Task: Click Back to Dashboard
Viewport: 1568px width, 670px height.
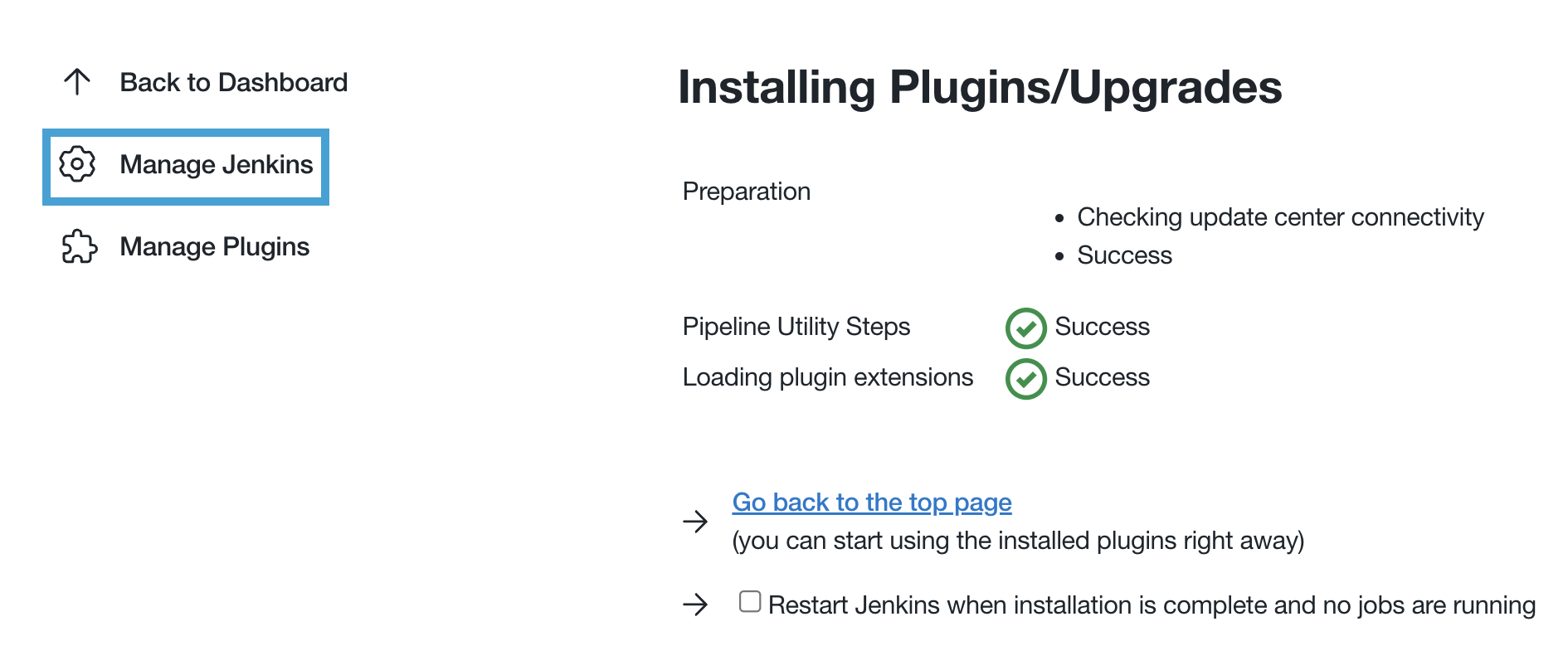Action: pyautogui.click(x=233, y=81)
